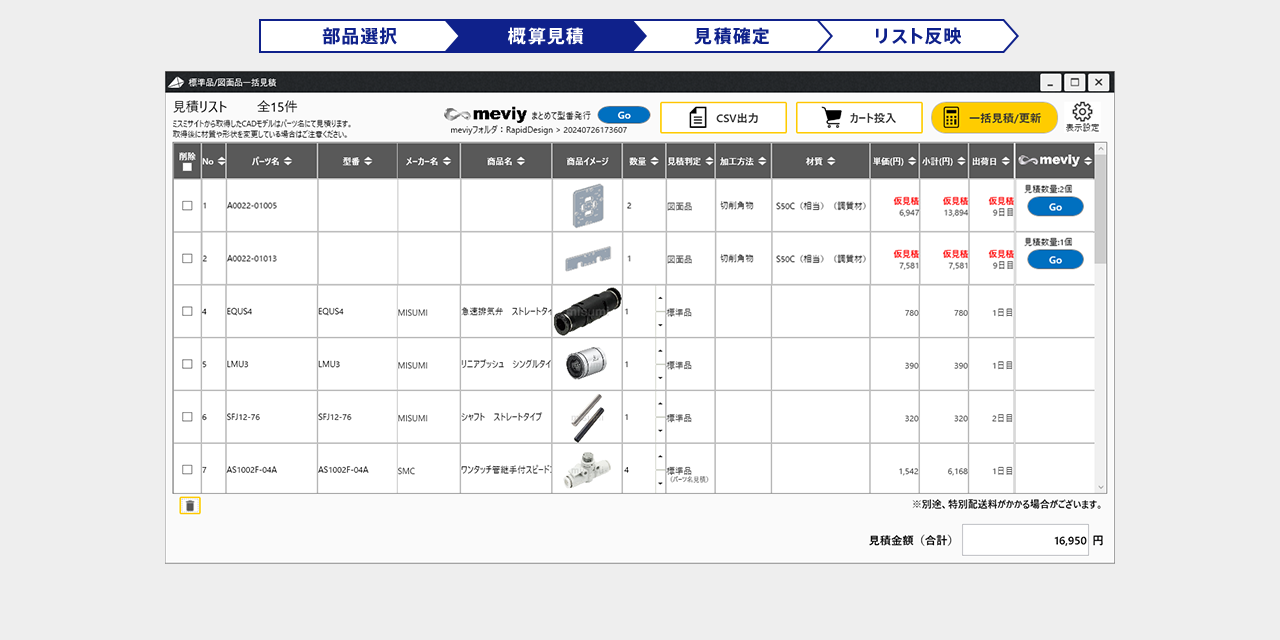
Task: Click the cart icon in カート投入
Action: point(831,118)
